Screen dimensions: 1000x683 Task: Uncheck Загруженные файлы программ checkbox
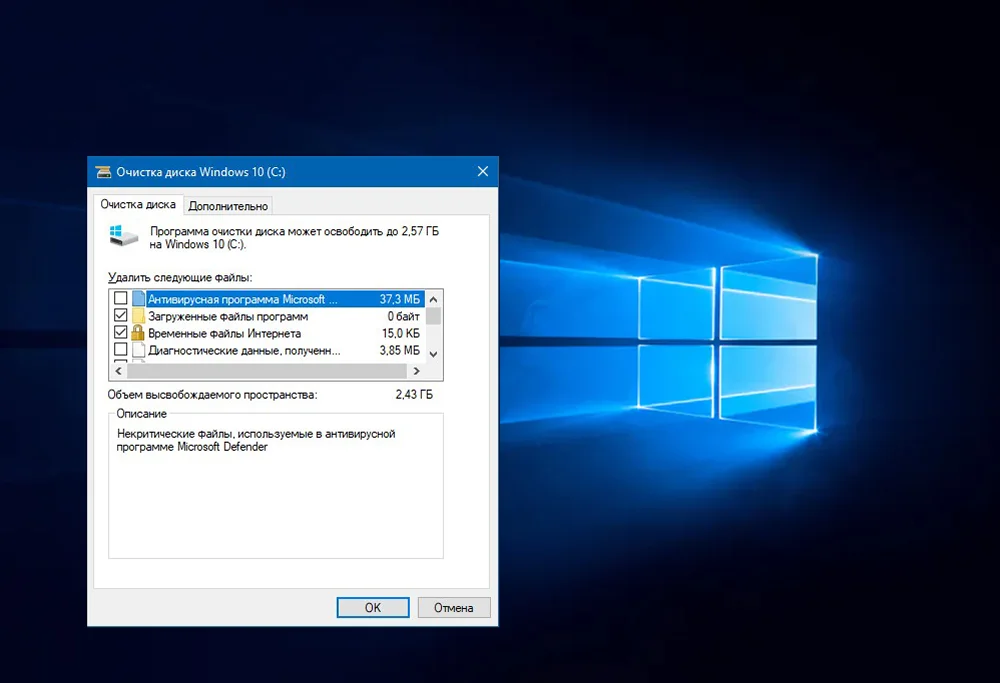121,316
